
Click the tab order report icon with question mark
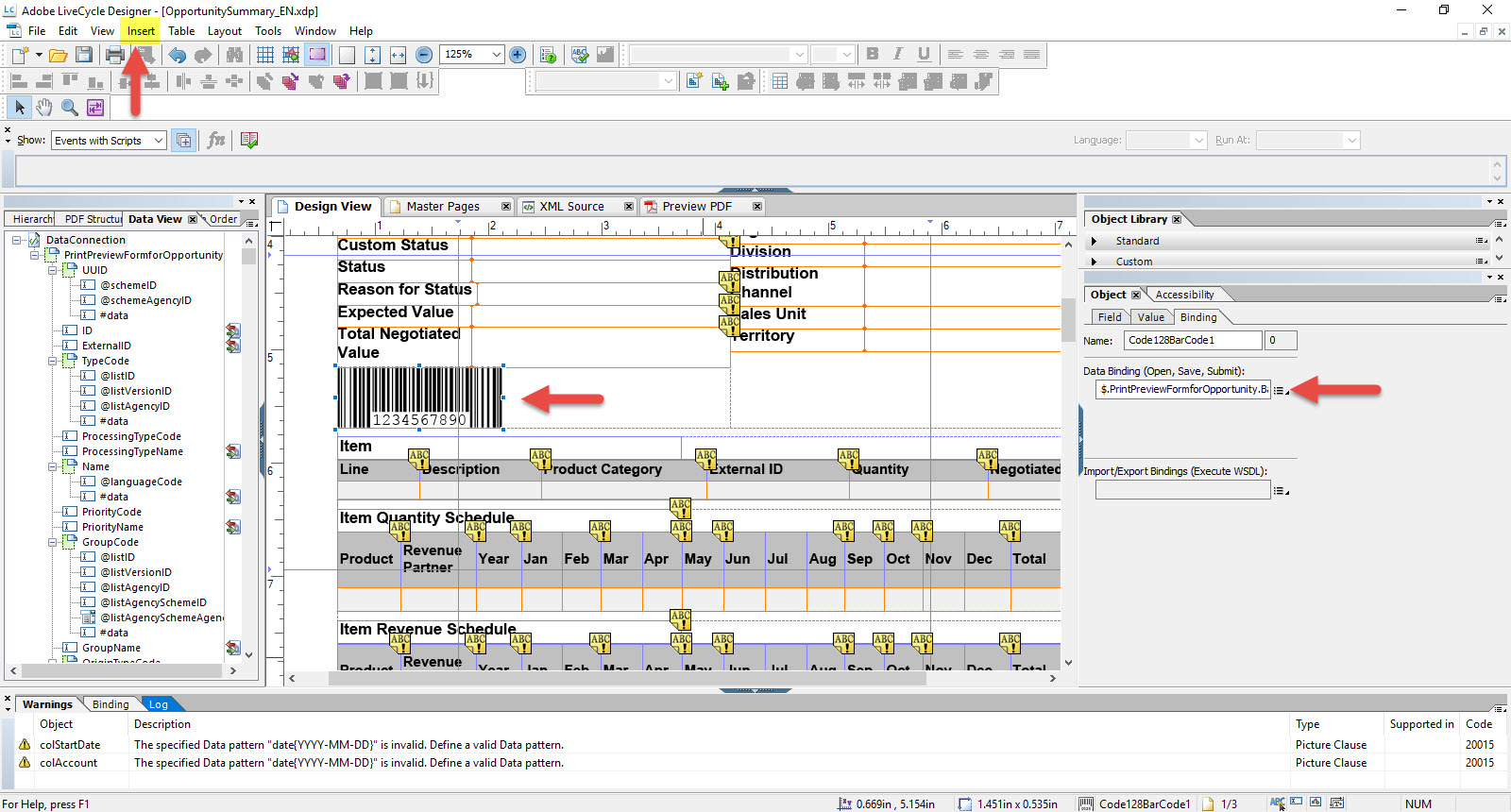(x=549, y=55)
